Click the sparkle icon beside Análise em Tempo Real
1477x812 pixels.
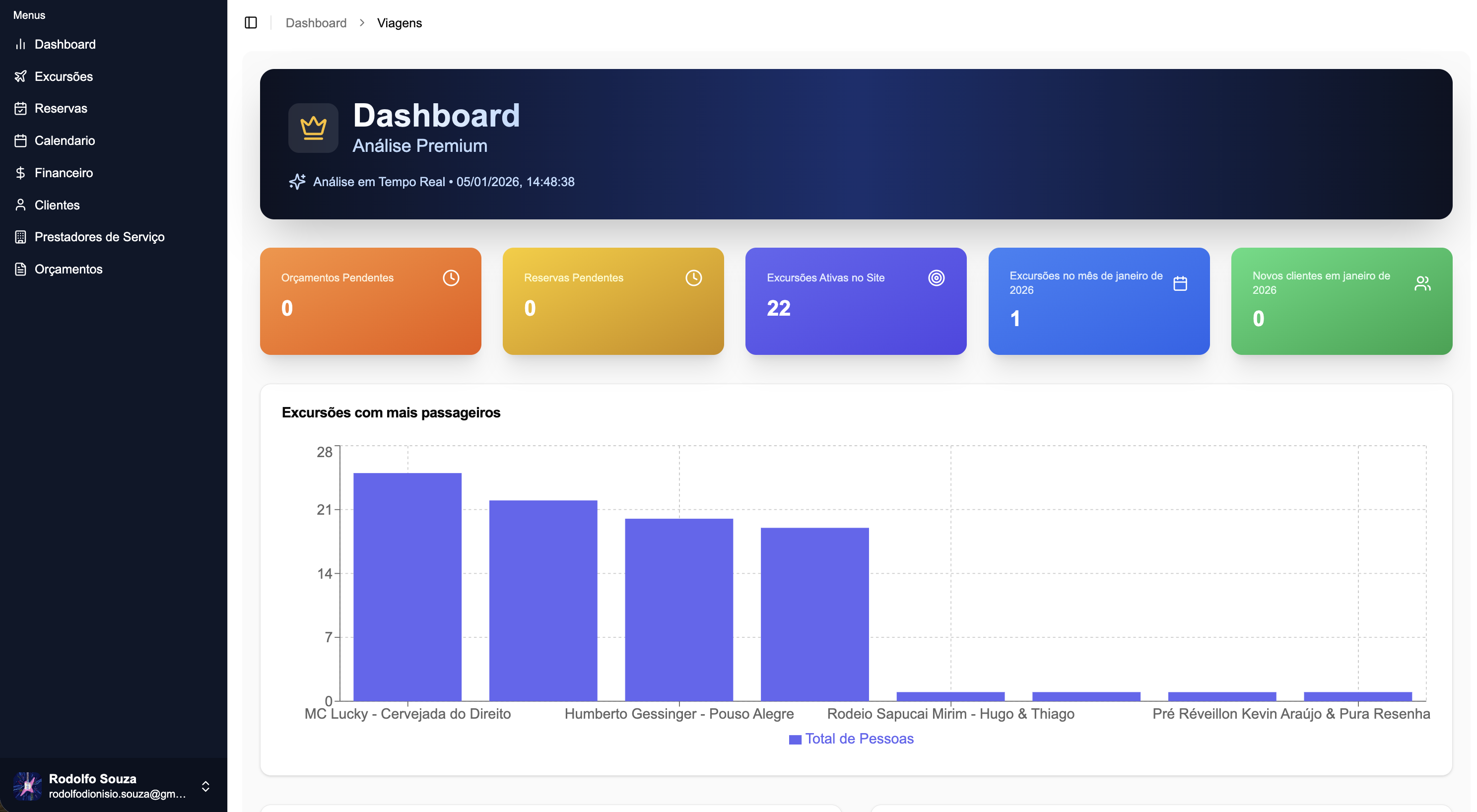[x=297, y=181]
